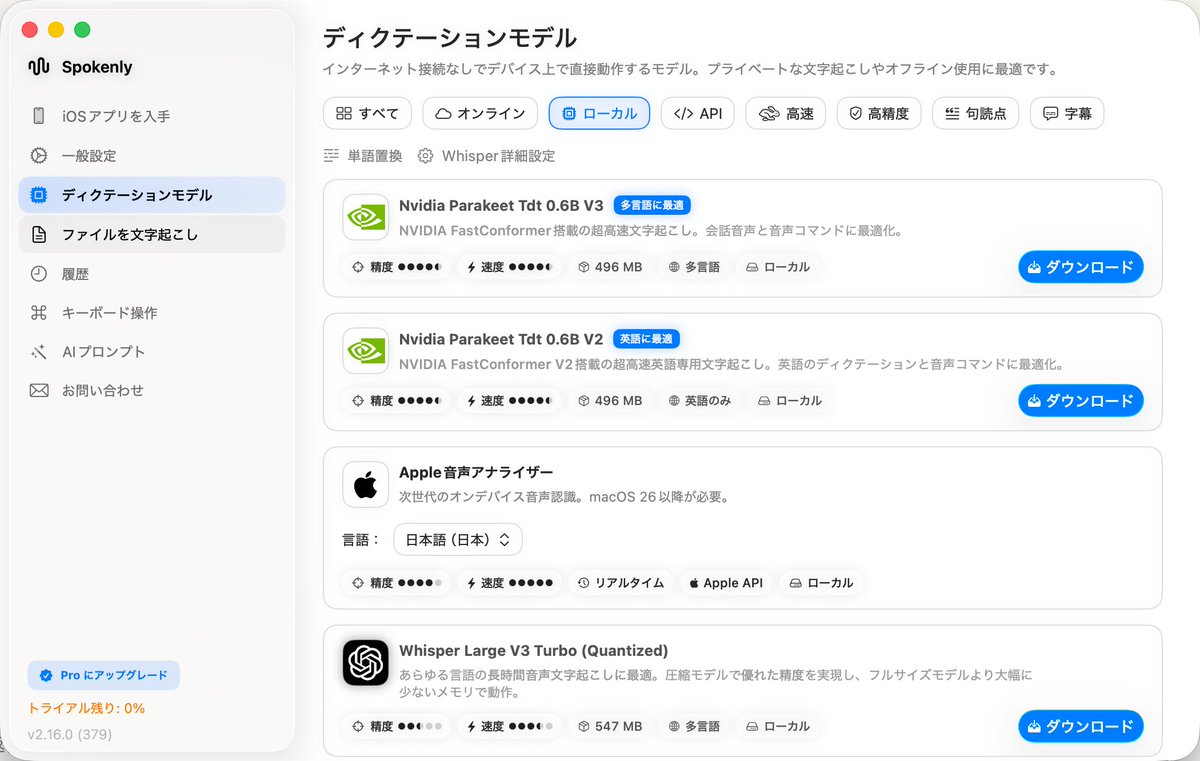Image resolution: width=1200 pixels, height=761 pixels.
Task: Click the Apple音声アナライザー 精度 rating tag
Action: coord(397,583)
